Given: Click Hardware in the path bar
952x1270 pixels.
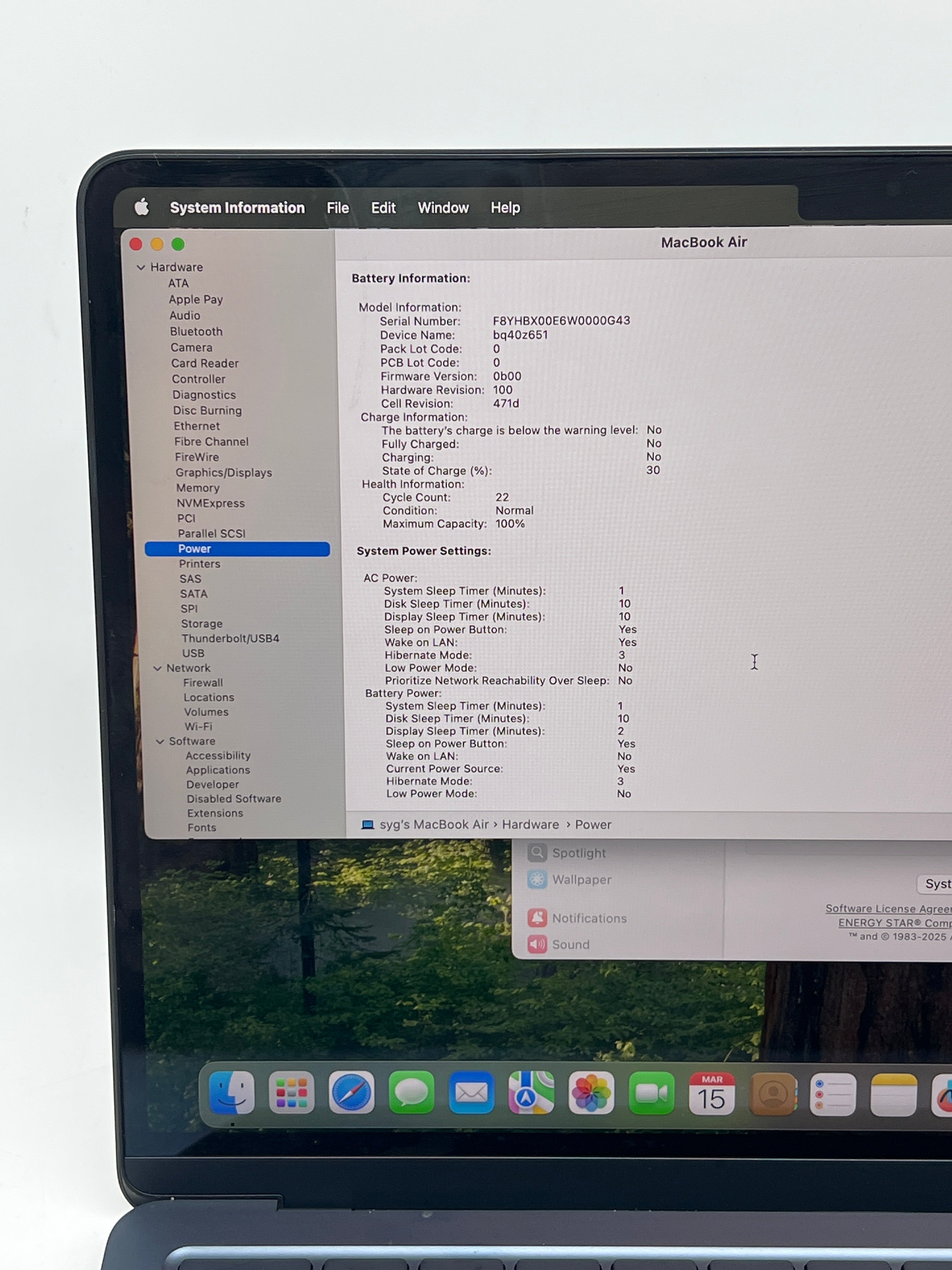Looking at the screenshot, I should pyautogui.click(x=530, y=825).
